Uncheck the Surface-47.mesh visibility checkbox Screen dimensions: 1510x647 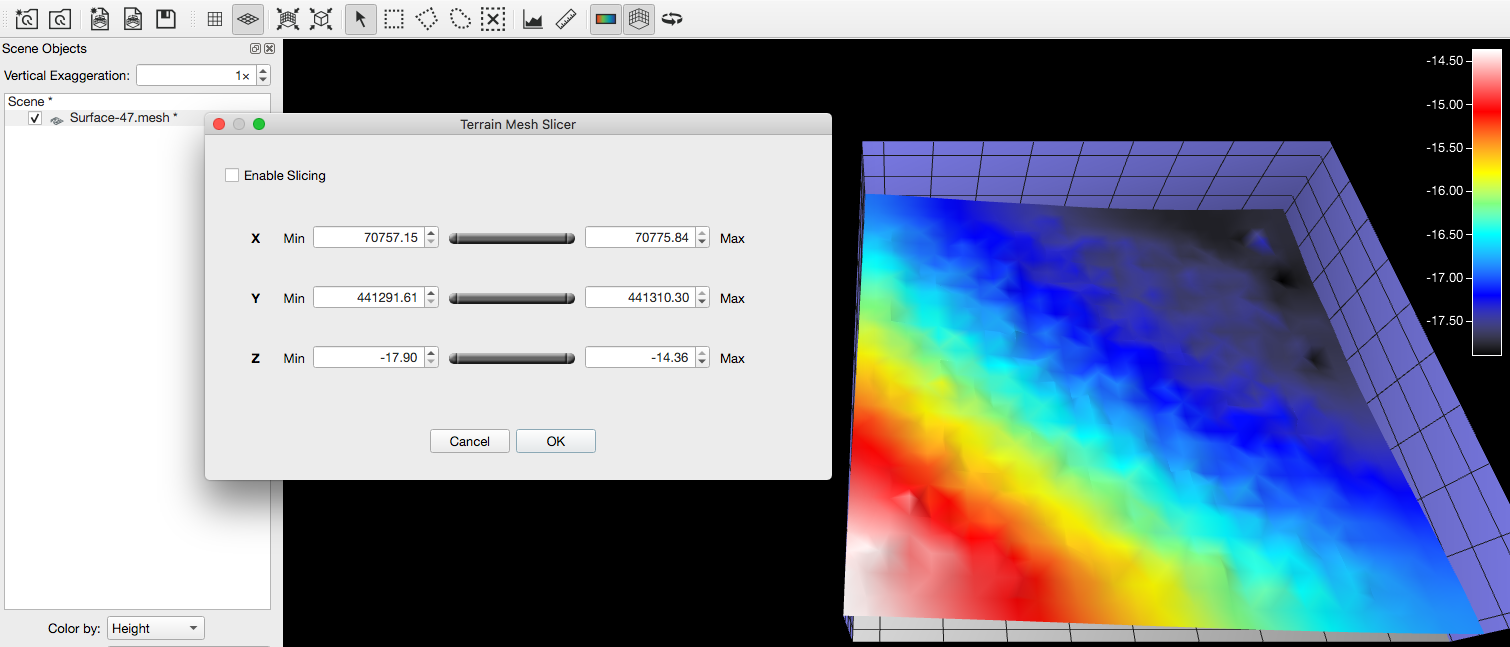pos(35,118)
